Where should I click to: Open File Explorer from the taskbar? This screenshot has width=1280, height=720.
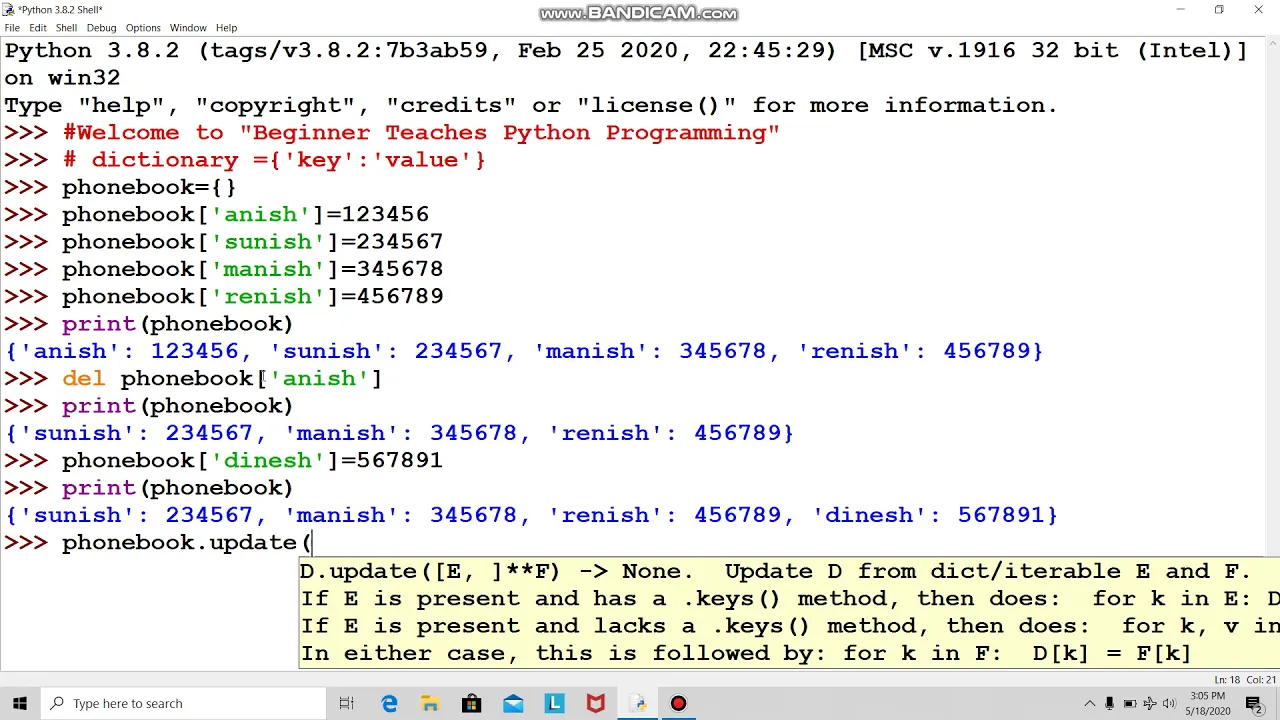(x=430, y=703)
